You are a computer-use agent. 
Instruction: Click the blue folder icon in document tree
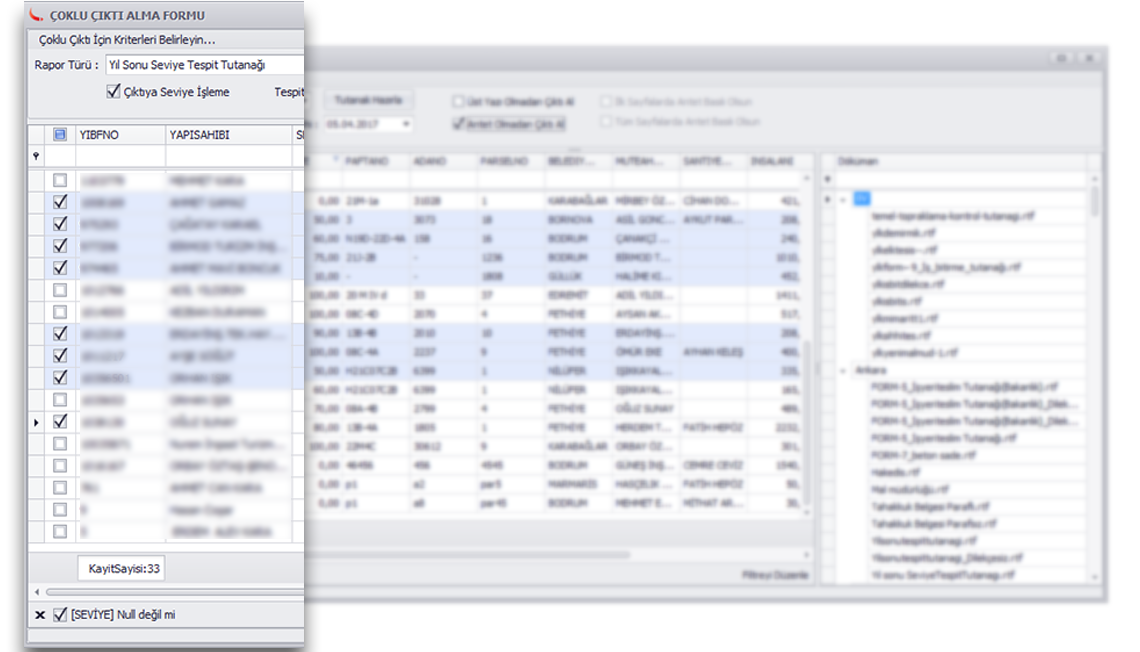coord(862,199)
